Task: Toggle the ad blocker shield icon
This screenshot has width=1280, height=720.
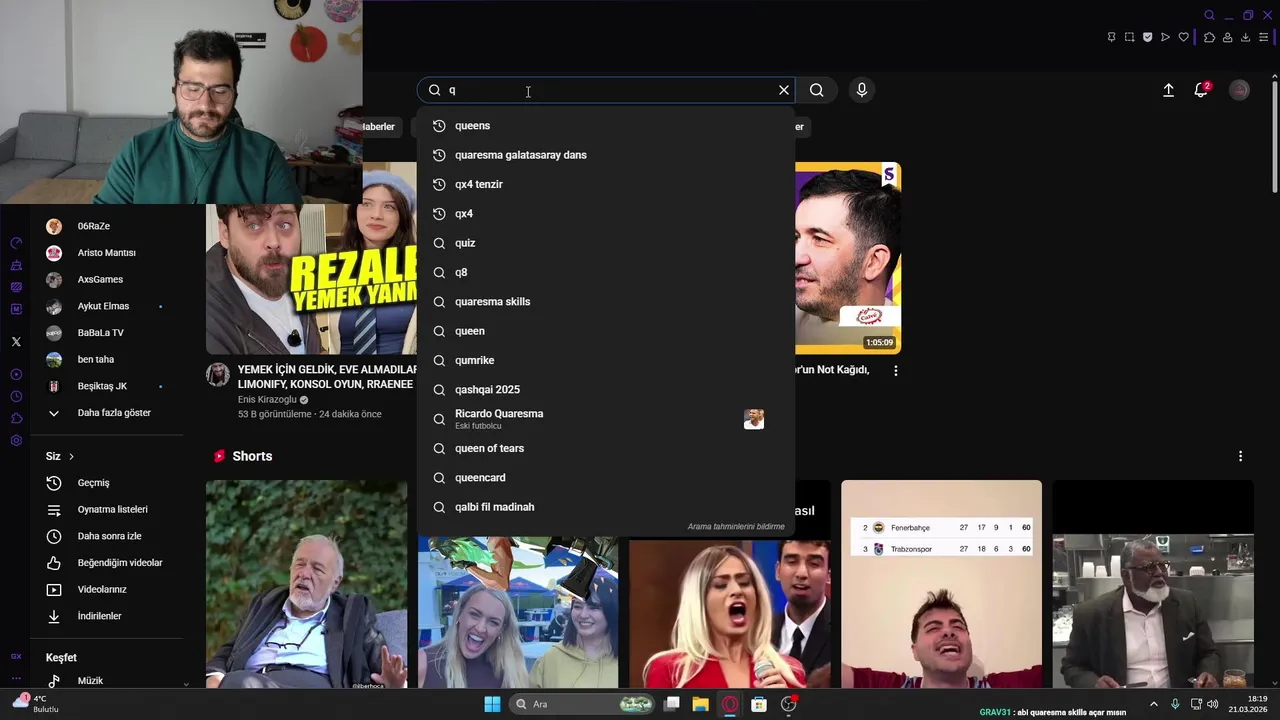Action: click(x=1147, y=37)
